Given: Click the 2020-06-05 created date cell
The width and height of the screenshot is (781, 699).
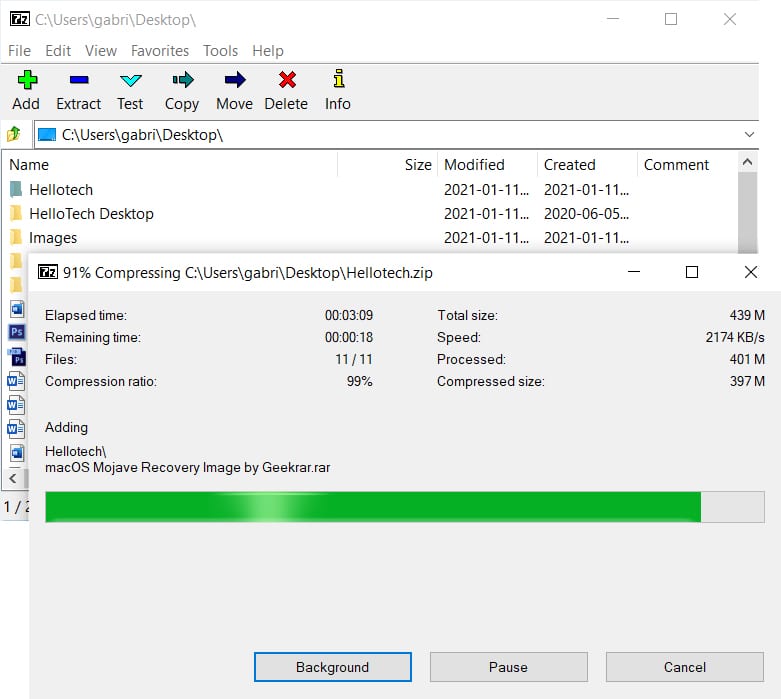Looking at the screenshot, I should 586,213.
